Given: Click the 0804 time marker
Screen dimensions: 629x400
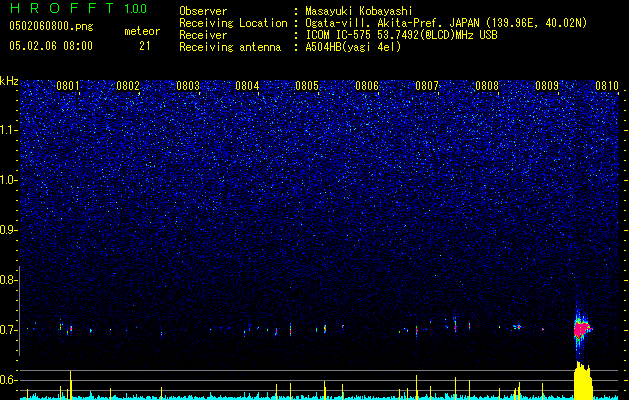Looking at the screenshot, I should coord(247,86).
